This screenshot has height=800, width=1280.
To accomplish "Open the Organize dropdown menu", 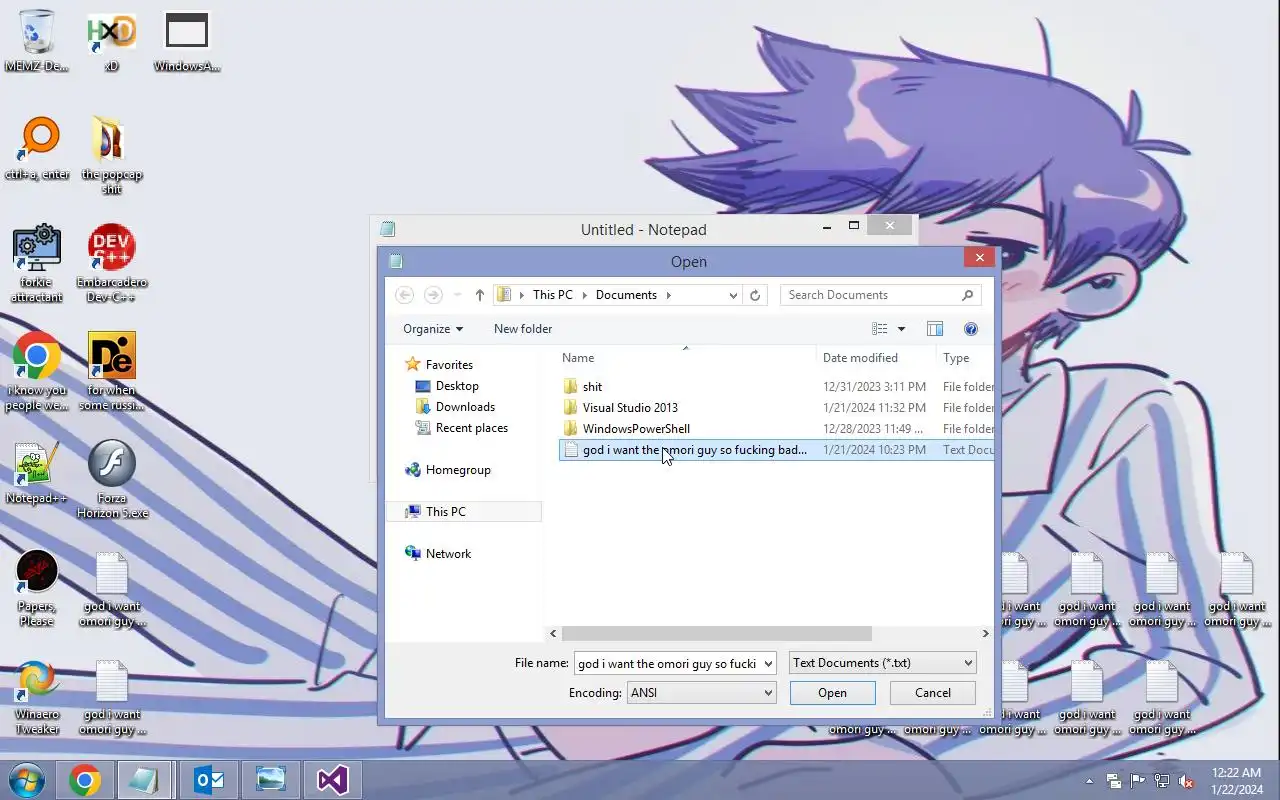I will (433, 329).
